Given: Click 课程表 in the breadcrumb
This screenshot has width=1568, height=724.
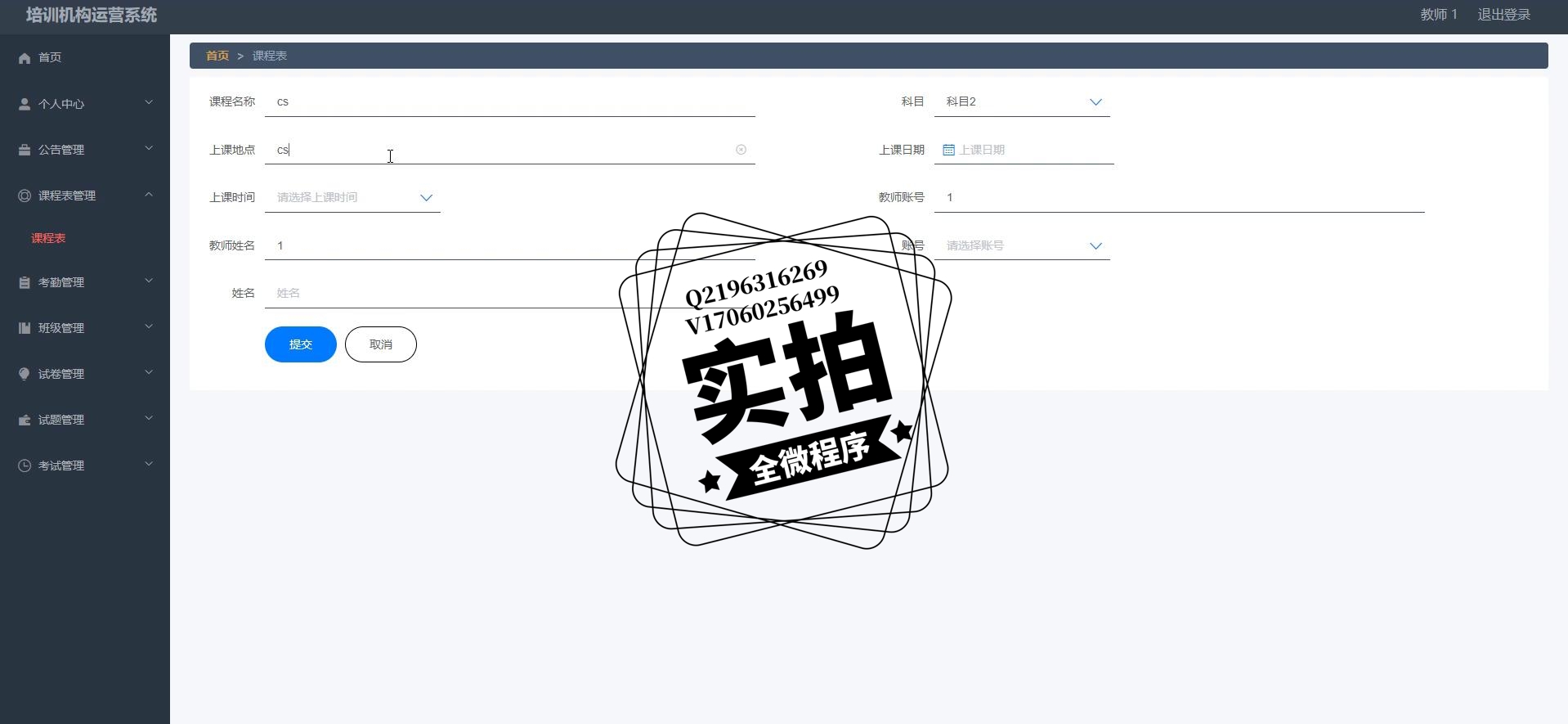Looking at the screenshot, I should (270, 56).
